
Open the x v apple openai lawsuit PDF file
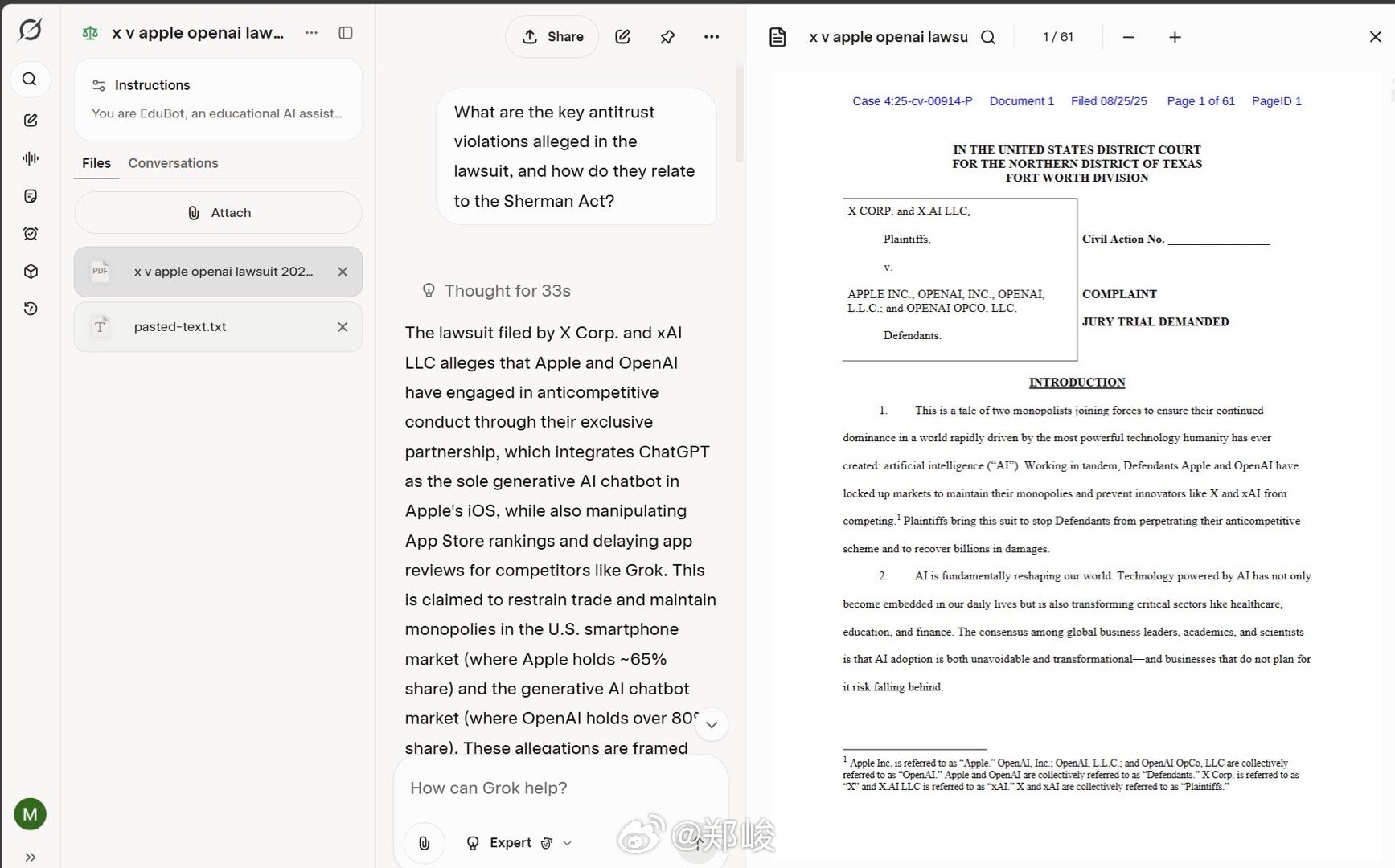tap(218, 272)
